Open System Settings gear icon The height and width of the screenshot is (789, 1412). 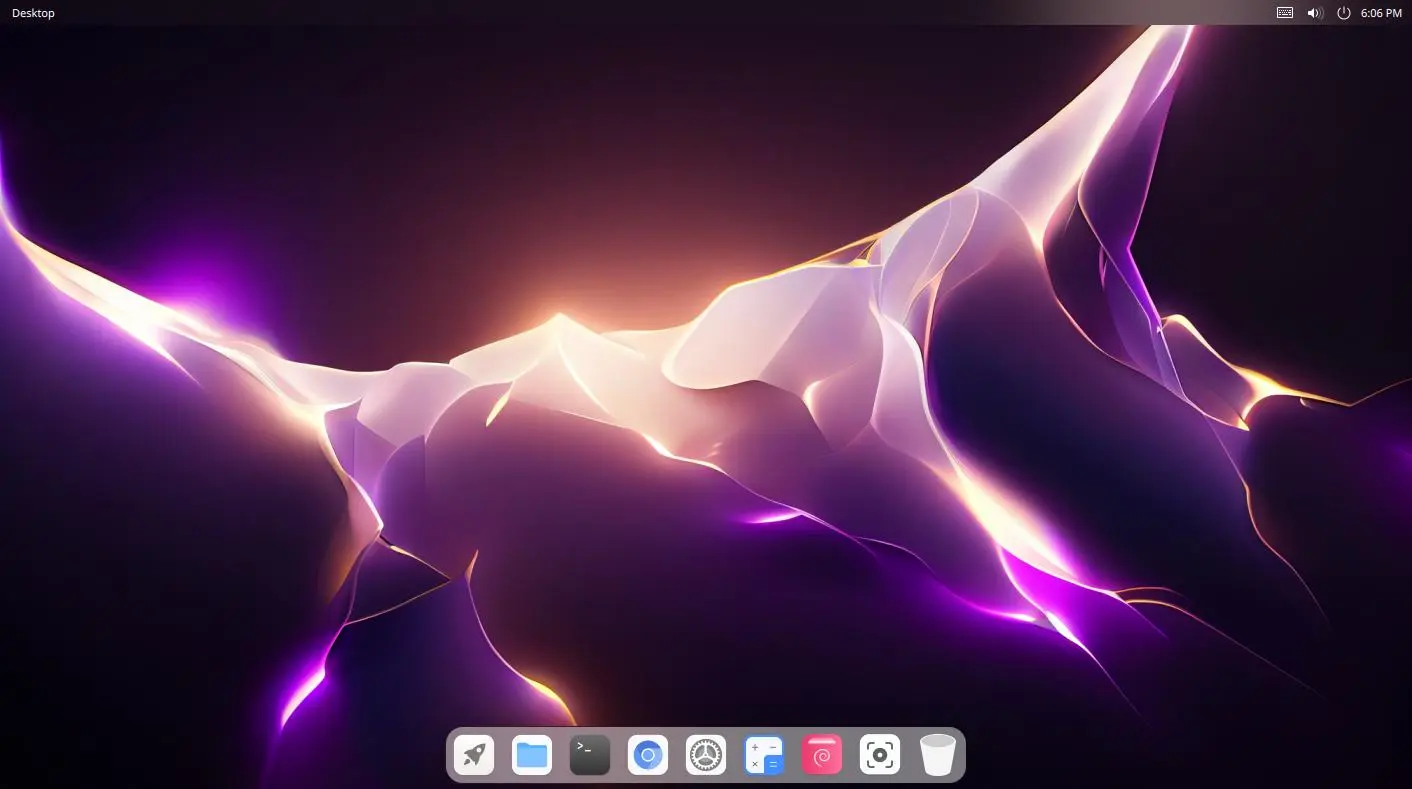[706, 755]
